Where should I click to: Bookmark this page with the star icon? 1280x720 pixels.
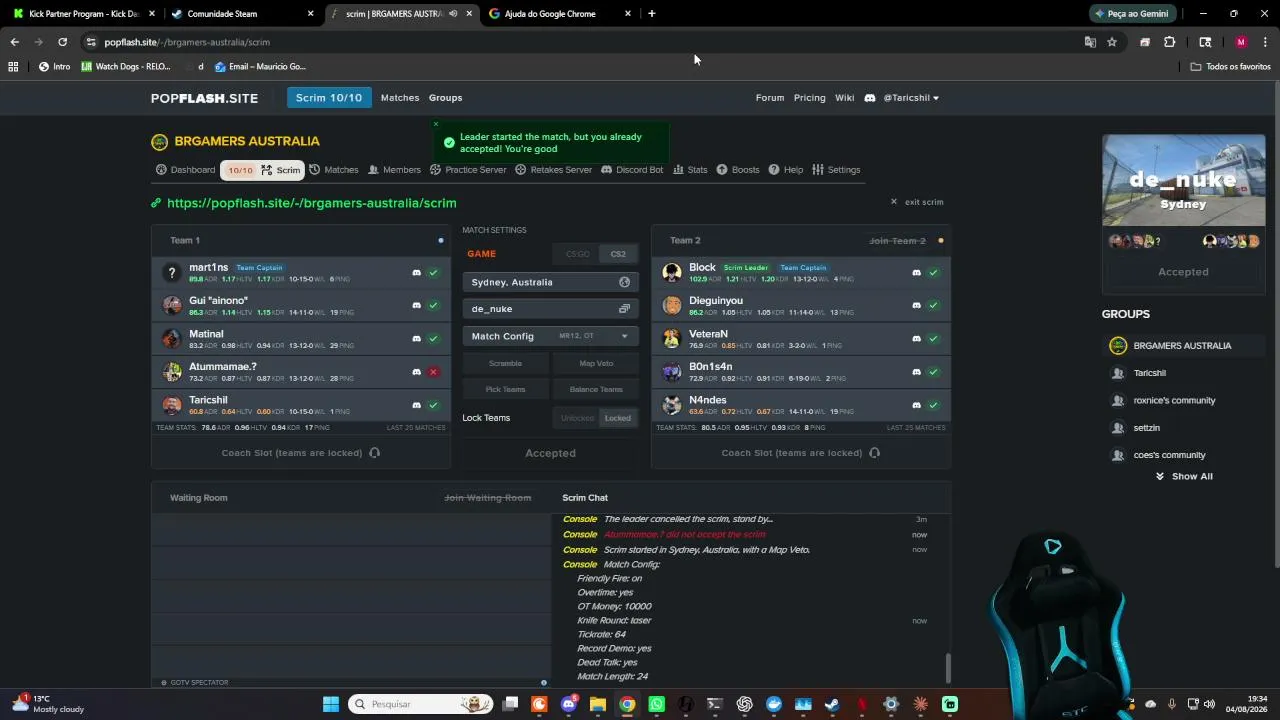1112,42
